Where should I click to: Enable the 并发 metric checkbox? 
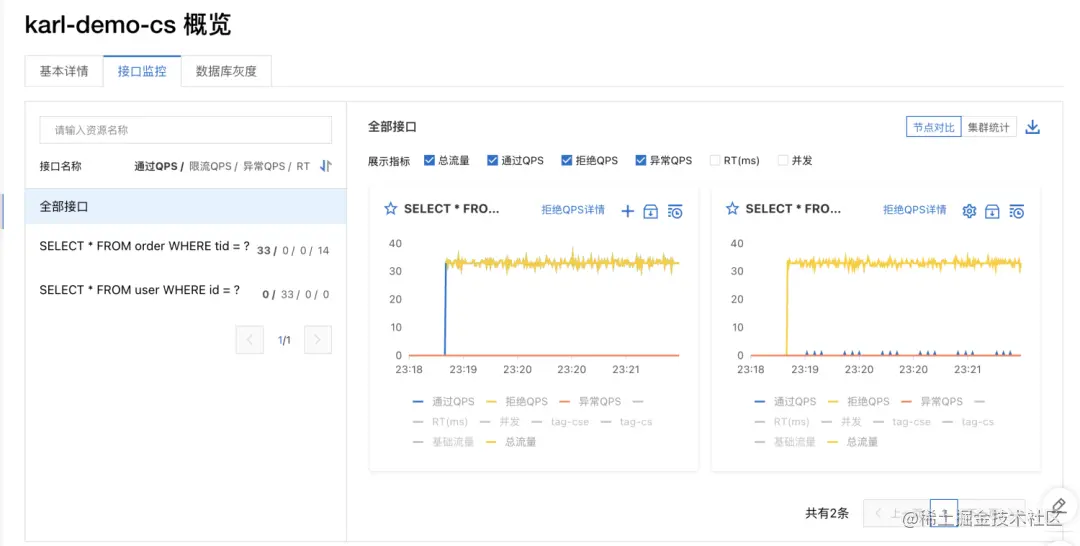[x=782, y=160]
